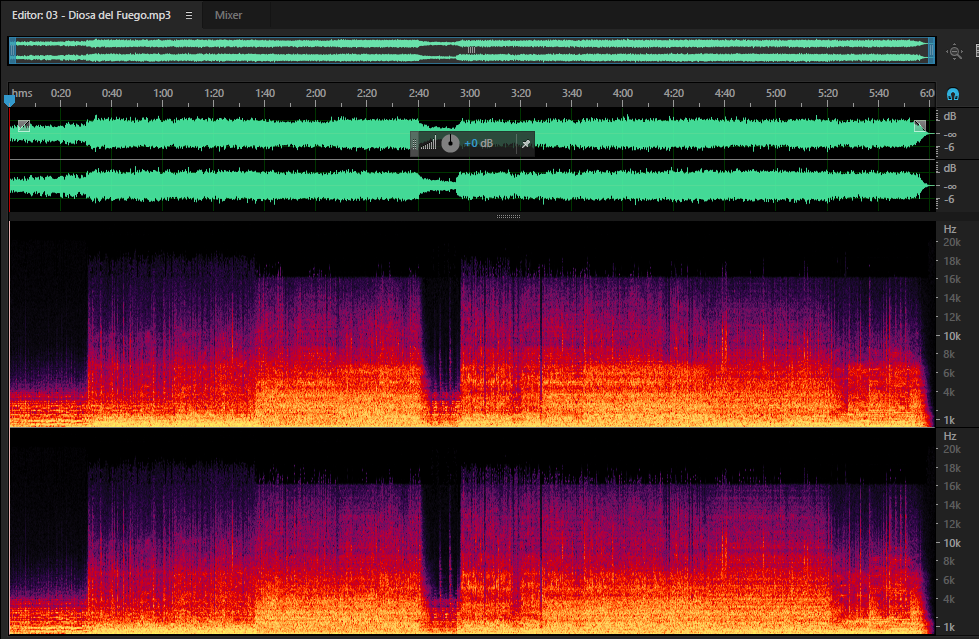Click the 5:40 mark on the ruler
This screenshot has width=979, height=639.
coord(878,93)
